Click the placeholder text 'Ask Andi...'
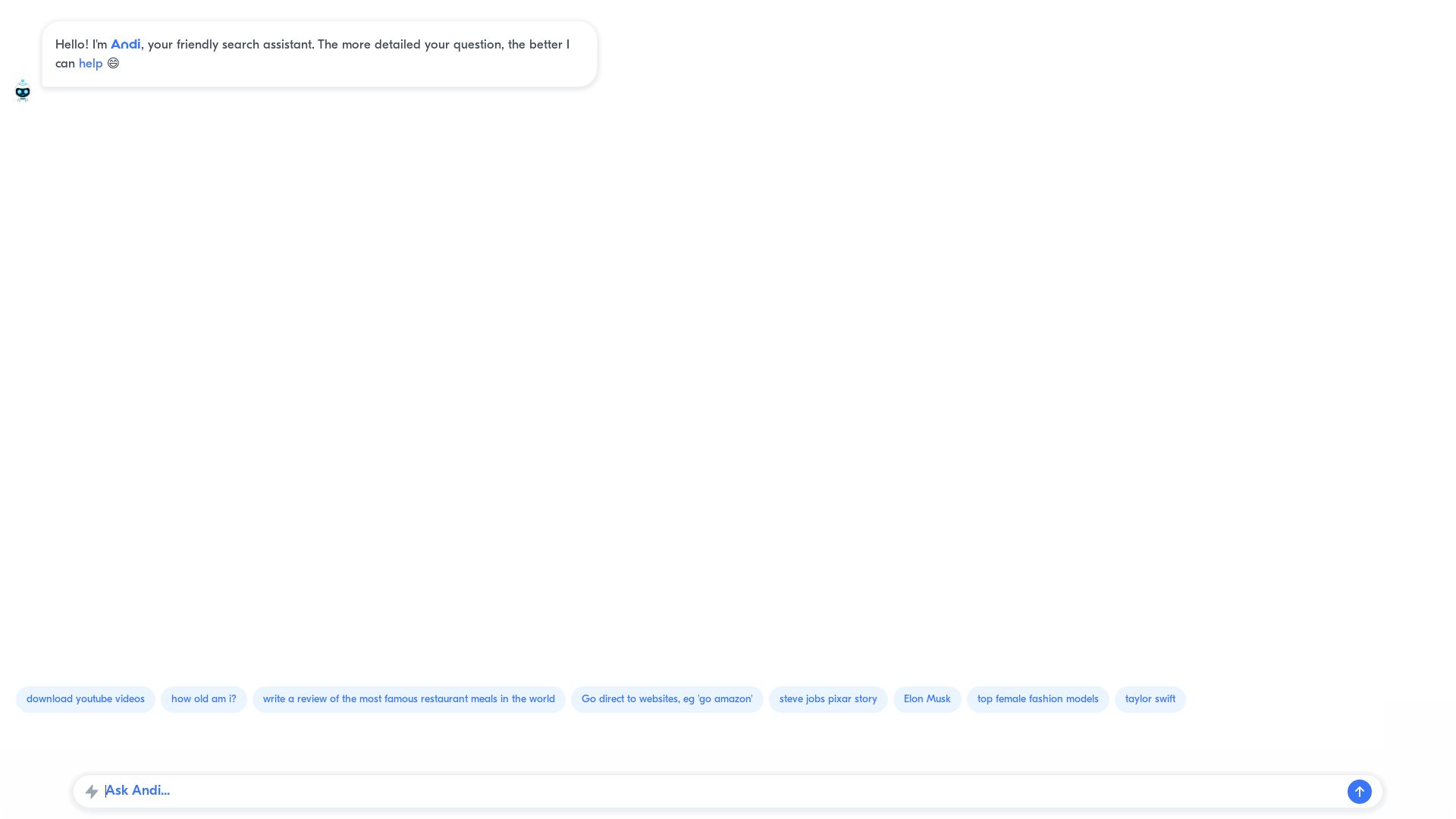 click(137, 791)
